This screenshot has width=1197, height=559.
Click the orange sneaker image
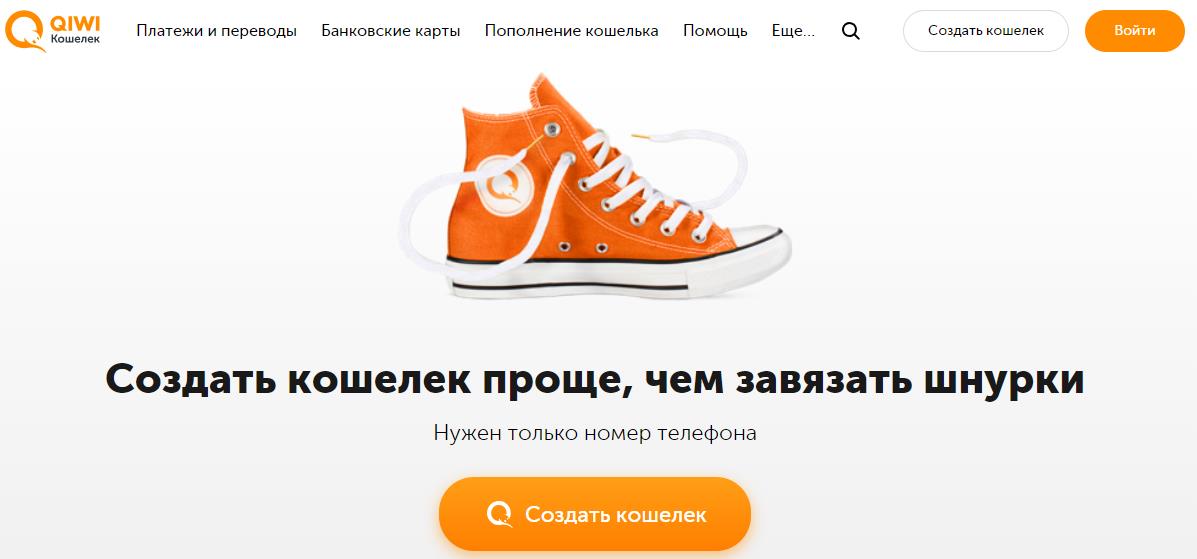pyautogui.click(x=595, y=186)
